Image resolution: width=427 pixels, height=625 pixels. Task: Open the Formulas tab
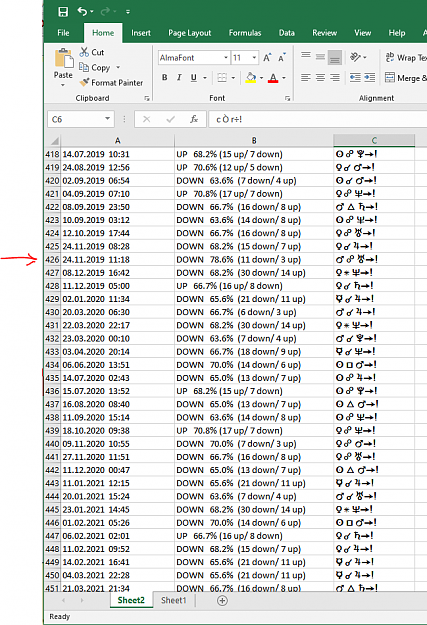point(245,33)
